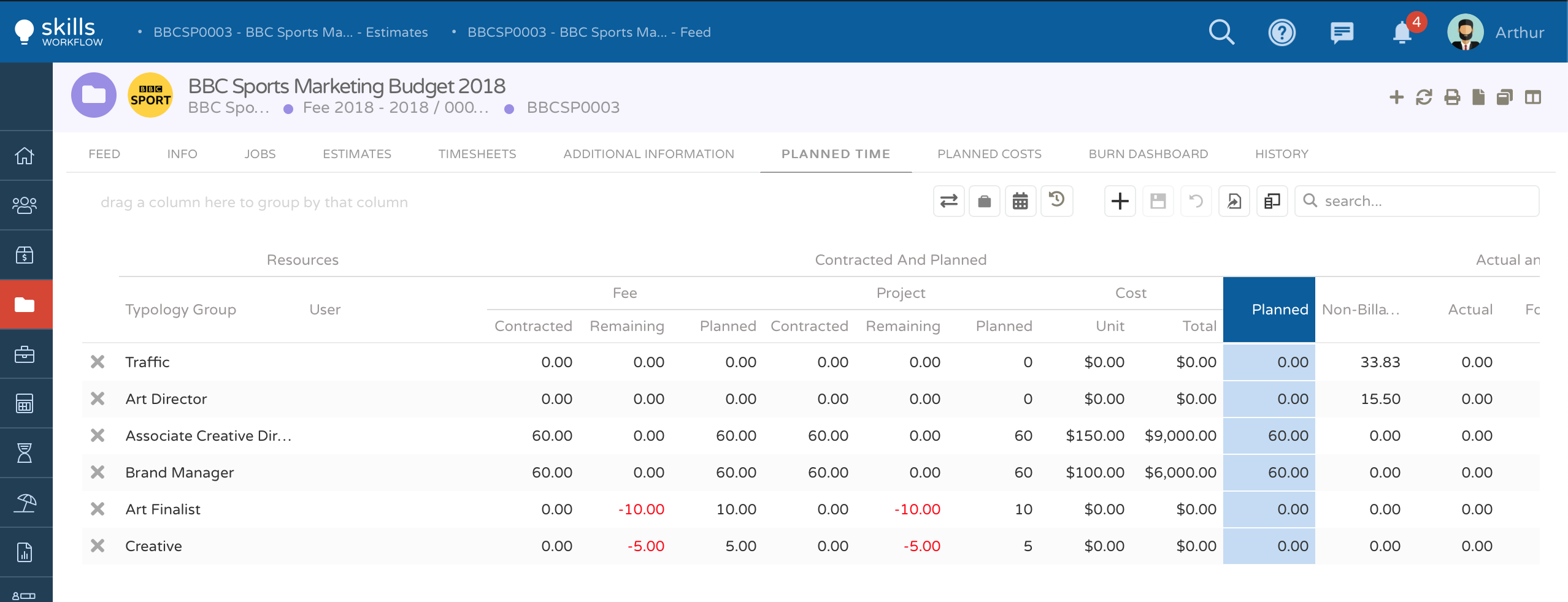Open the help question mark icon

tap(1282, 32)
